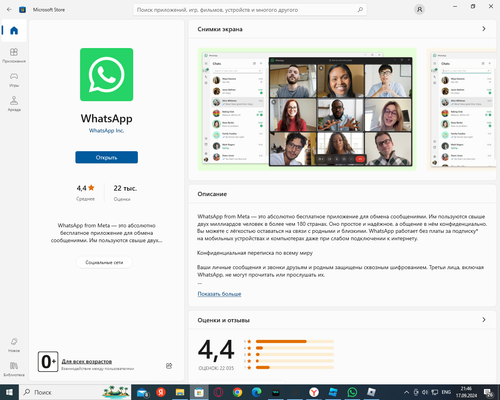This screenshot has height=400, width=500.
Task: Click the 4,4 average rating in the left panel
Action: pos(85,188)
